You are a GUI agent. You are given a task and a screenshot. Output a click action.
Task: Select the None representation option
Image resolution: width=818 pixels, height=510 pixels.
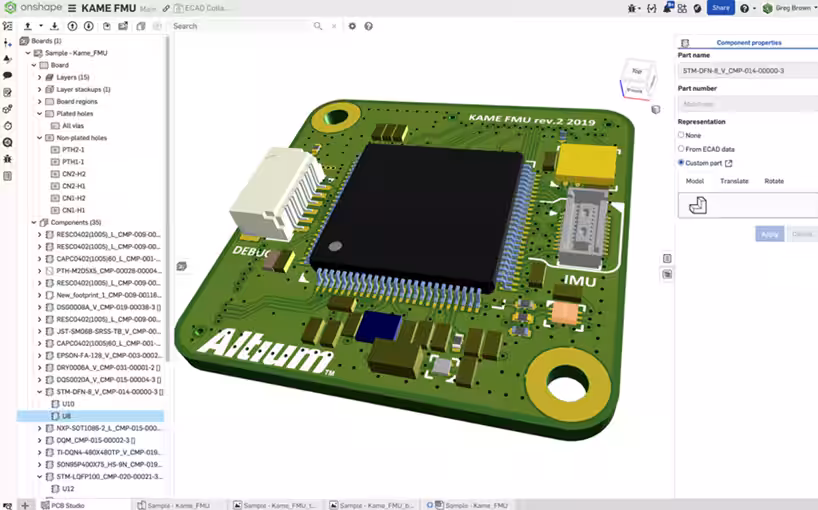(681, 135)
